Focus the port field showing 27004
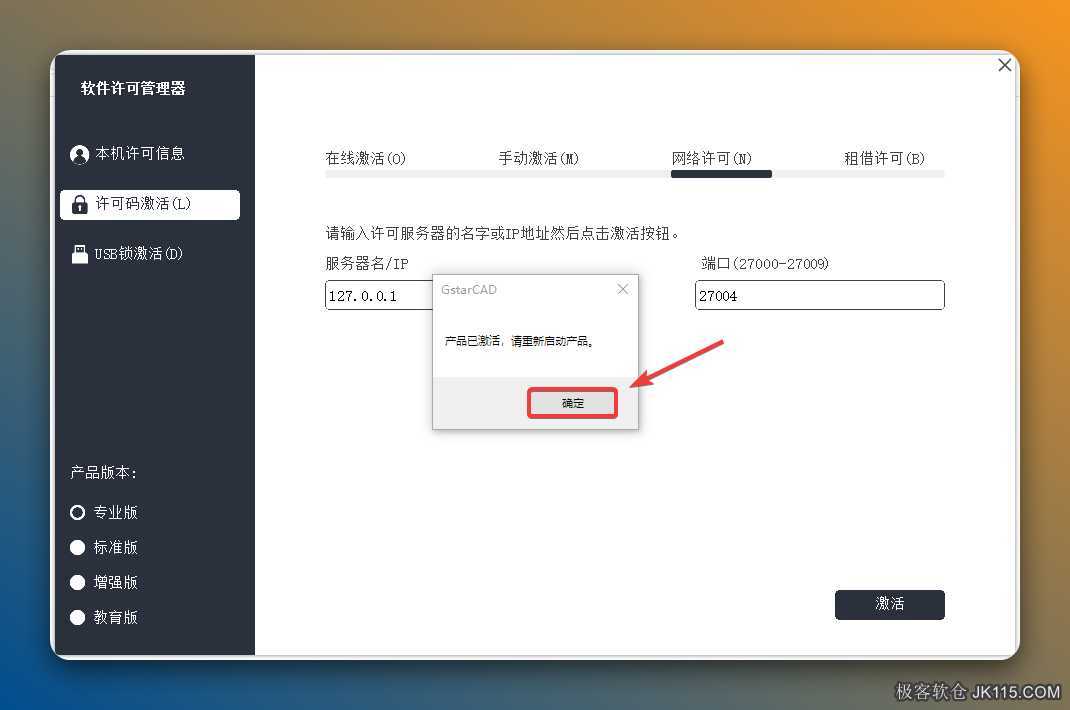Viewport: 1070px width, 710px height. (x=820, y=295)
